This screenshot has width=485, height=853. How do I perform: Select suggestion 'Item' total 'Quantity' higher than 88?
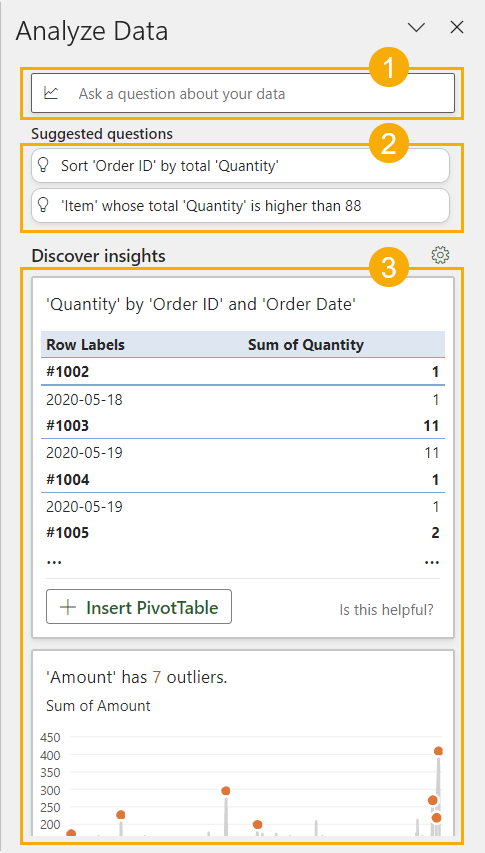coord(240,205)
